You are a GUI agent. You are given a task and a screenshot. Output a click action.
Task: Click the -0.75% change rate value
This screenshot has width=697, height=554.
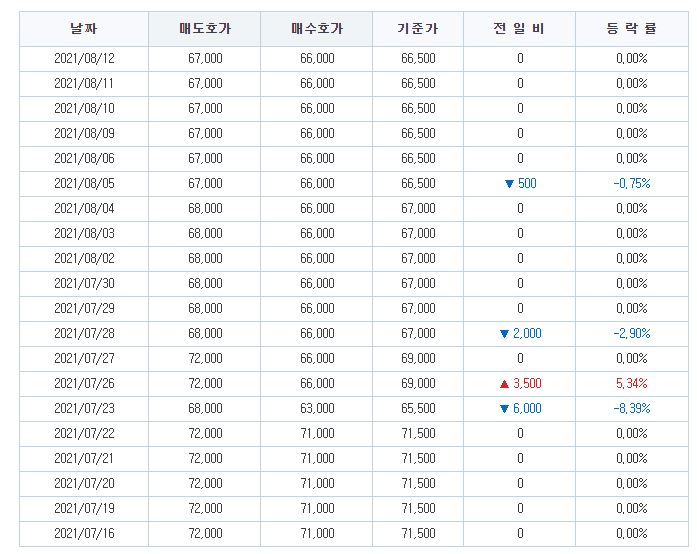632,183
